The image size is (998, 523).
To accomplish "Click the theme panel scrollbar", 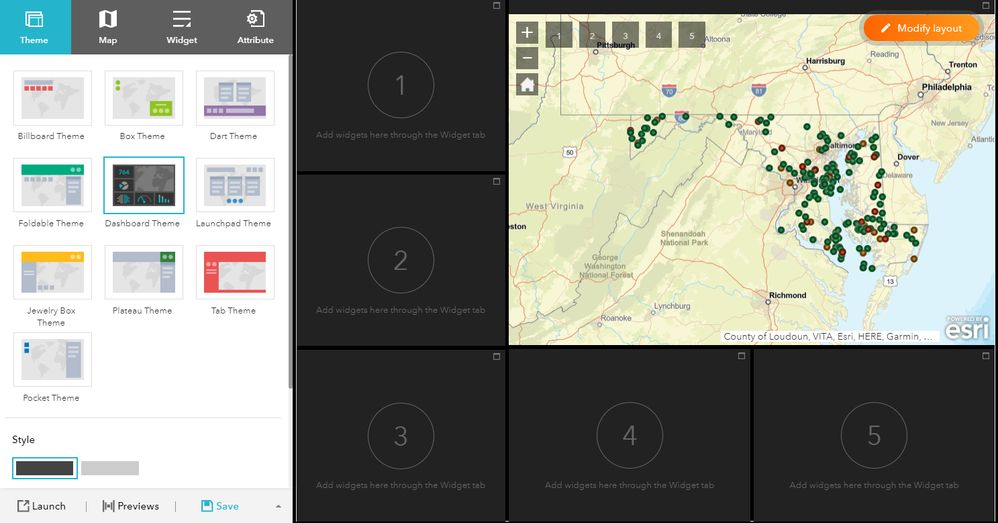I will pyautogui.click(x=290, y=221).
